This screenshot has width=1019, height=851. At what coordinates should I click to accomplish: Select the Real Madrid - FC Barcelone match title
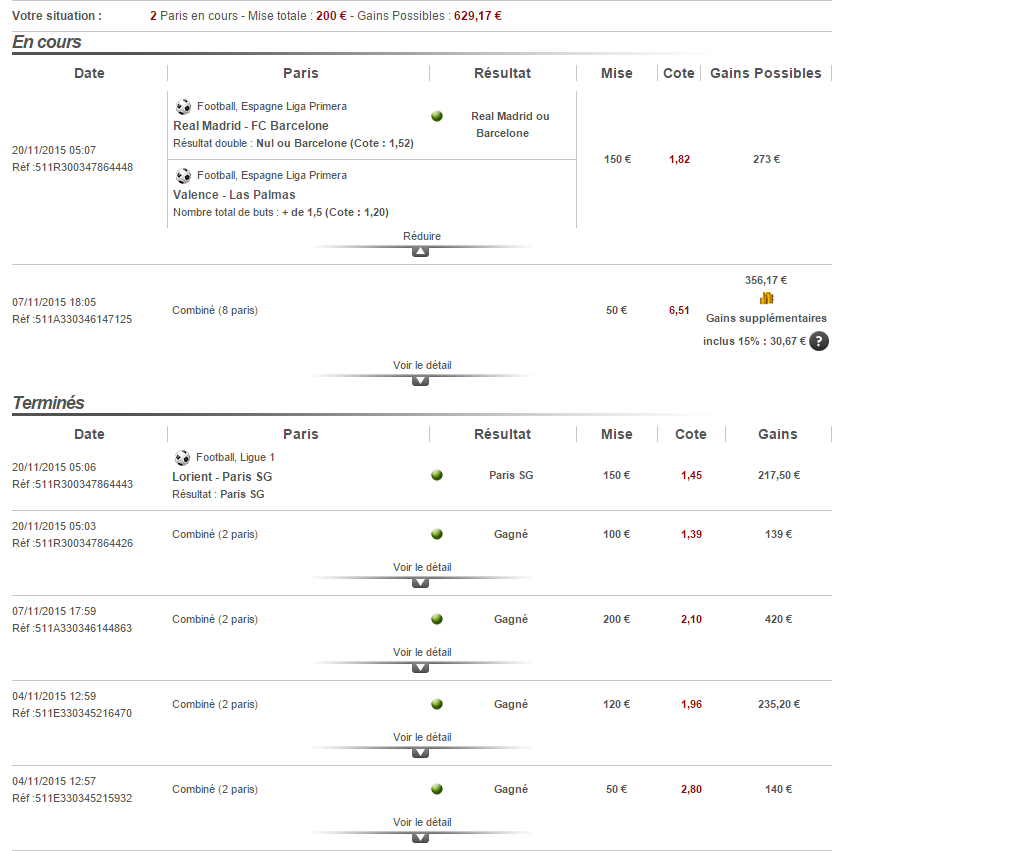coord(251,125)
